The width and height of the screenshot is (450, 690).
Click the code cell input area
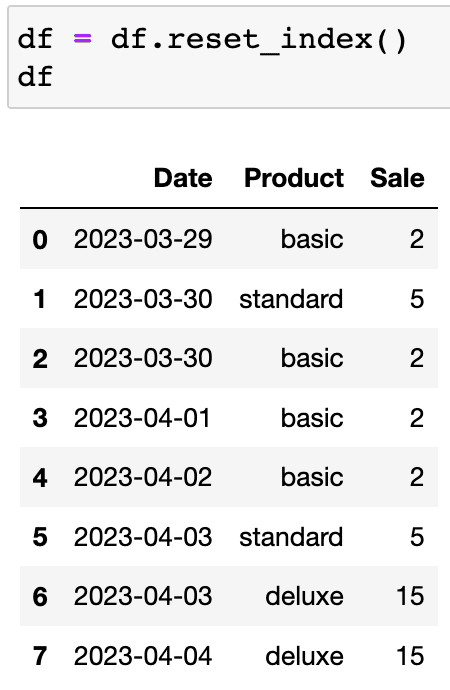pos(229,57)
